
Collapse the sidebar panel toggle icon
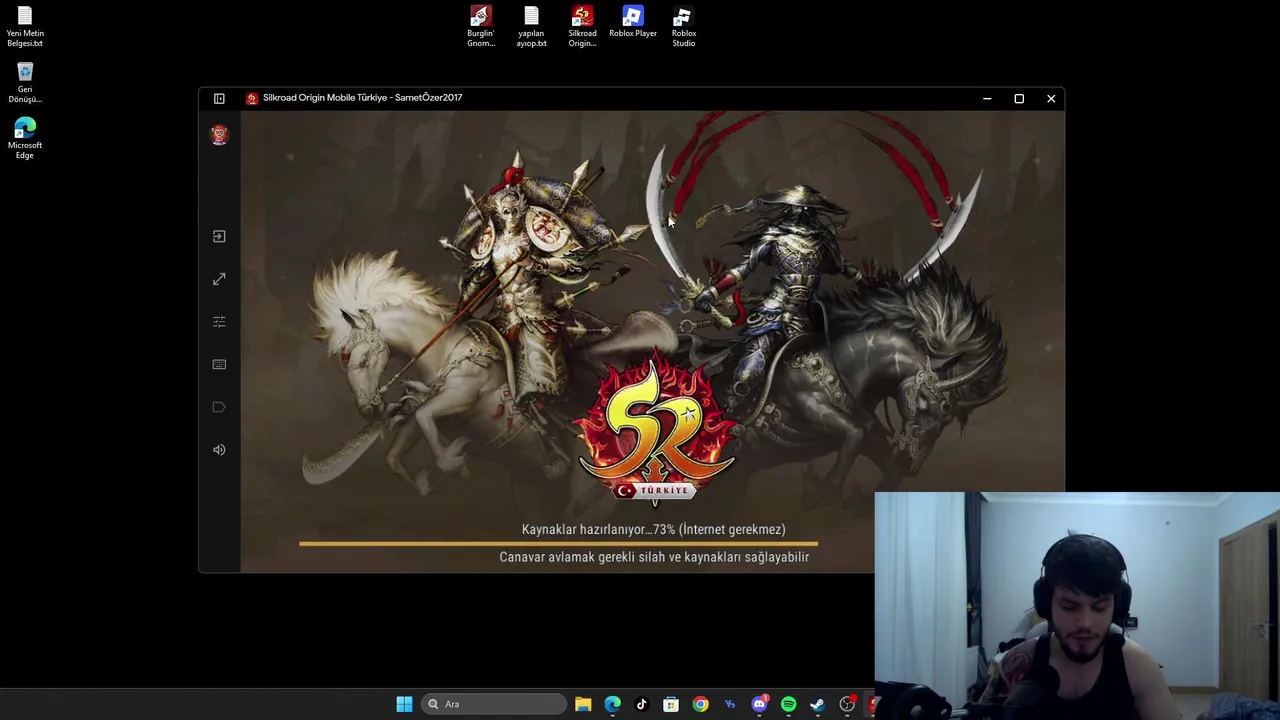[219, 98]
